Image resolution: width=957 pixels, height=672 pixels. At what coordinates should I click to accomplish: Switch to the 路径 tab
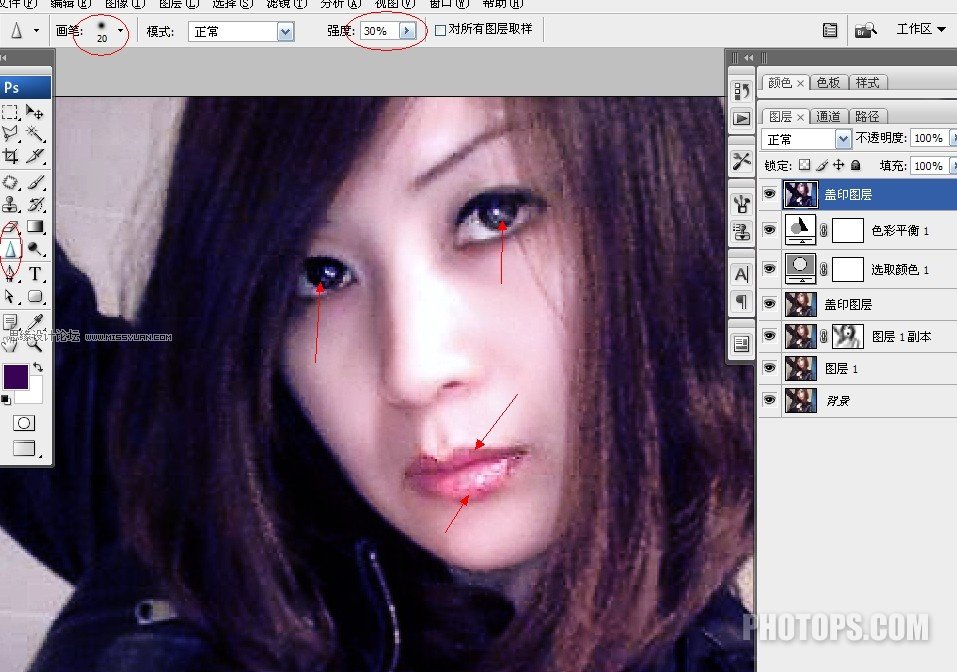[867, 116]
